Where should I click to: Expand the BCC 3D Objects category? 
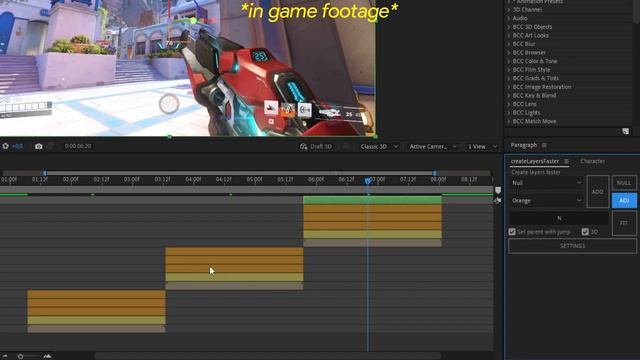[x=509, y=27]
